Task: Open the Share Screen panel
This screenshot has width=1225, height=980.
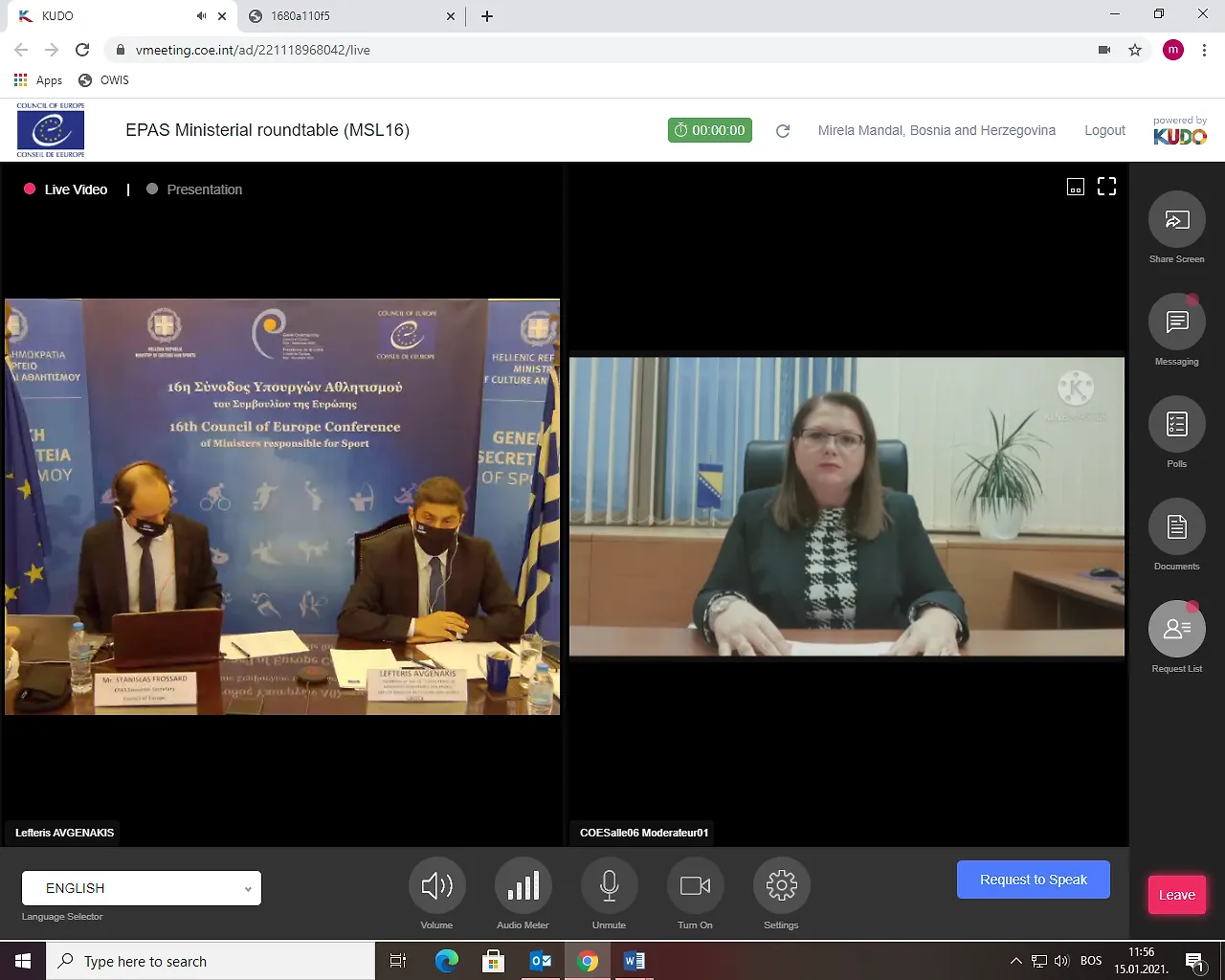Action: (x=1176, y=221)
